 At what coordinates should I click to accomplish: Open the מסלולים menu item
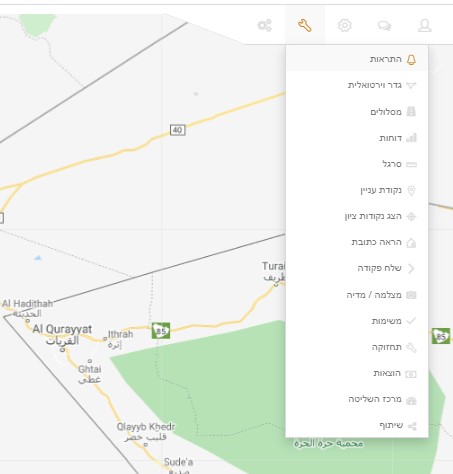click(x=357, y=112)
